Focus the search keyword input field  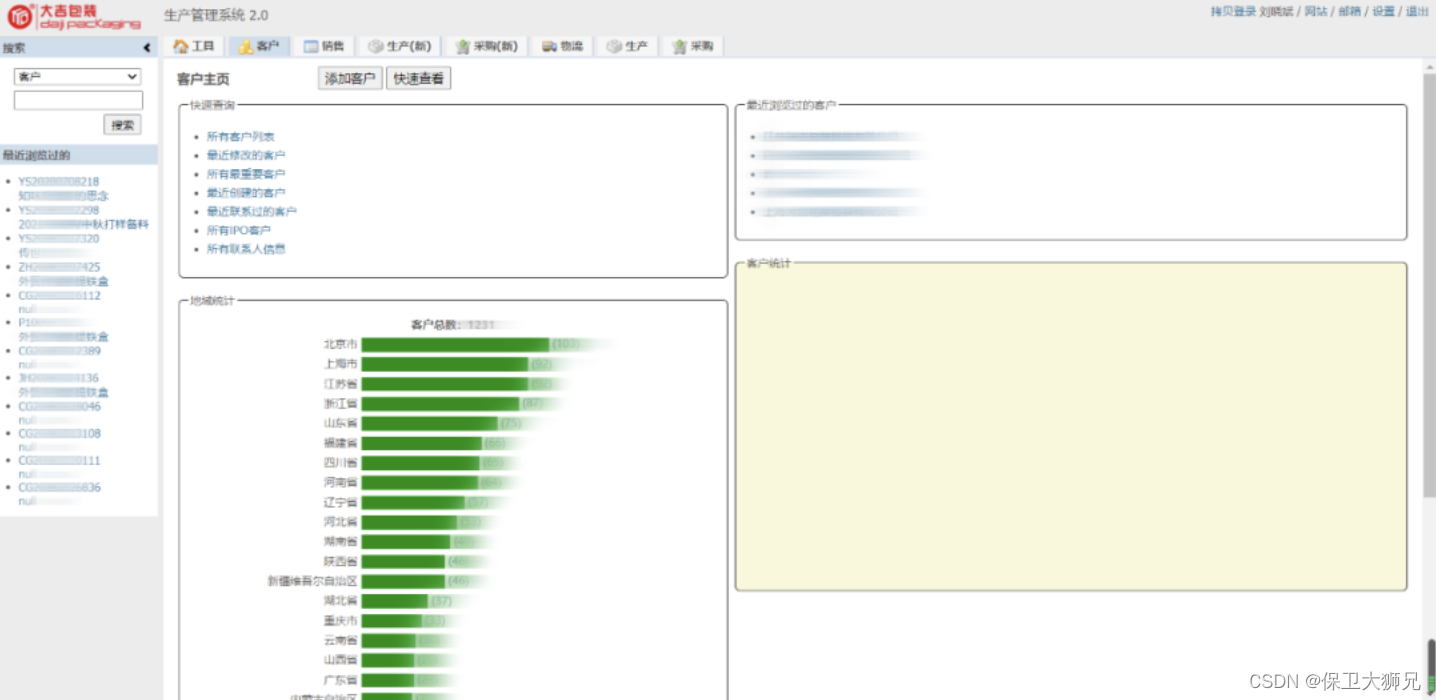[78, 100]
